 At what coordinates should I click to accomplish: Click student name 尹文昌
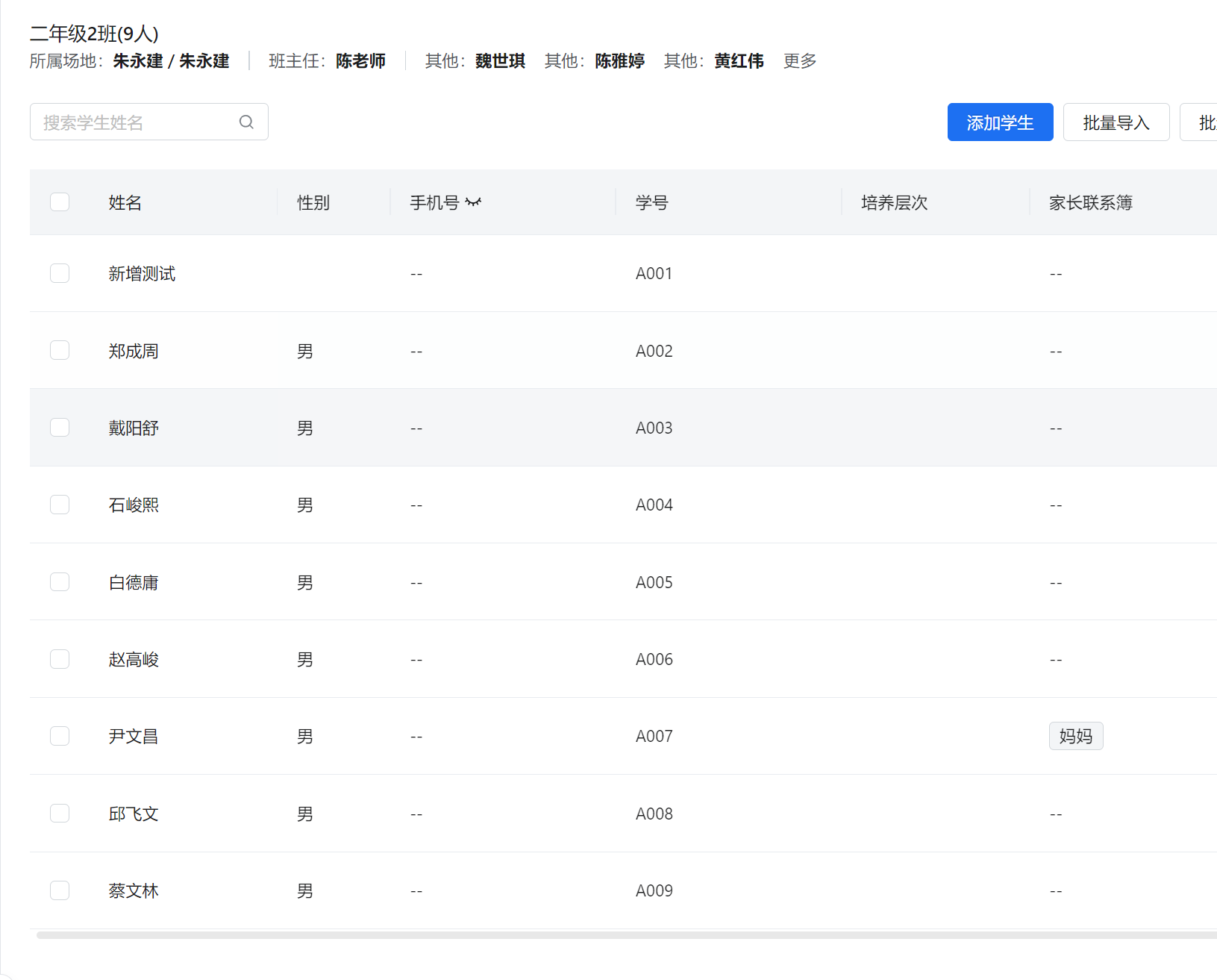click(x=134, y=737)
